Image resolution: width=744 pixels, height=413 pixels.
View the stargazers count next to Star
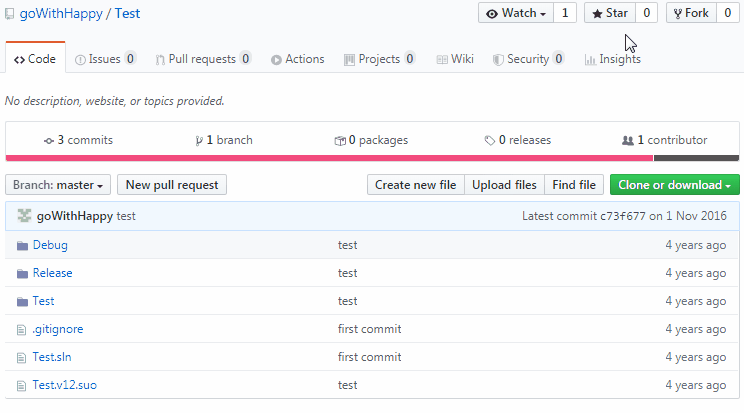[x=646, y=13]
